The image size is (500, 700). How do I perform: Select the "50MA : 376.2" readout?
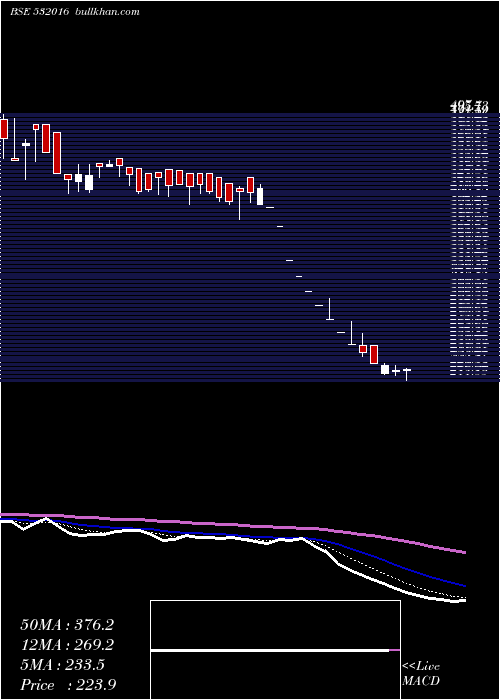click(67, 625)
